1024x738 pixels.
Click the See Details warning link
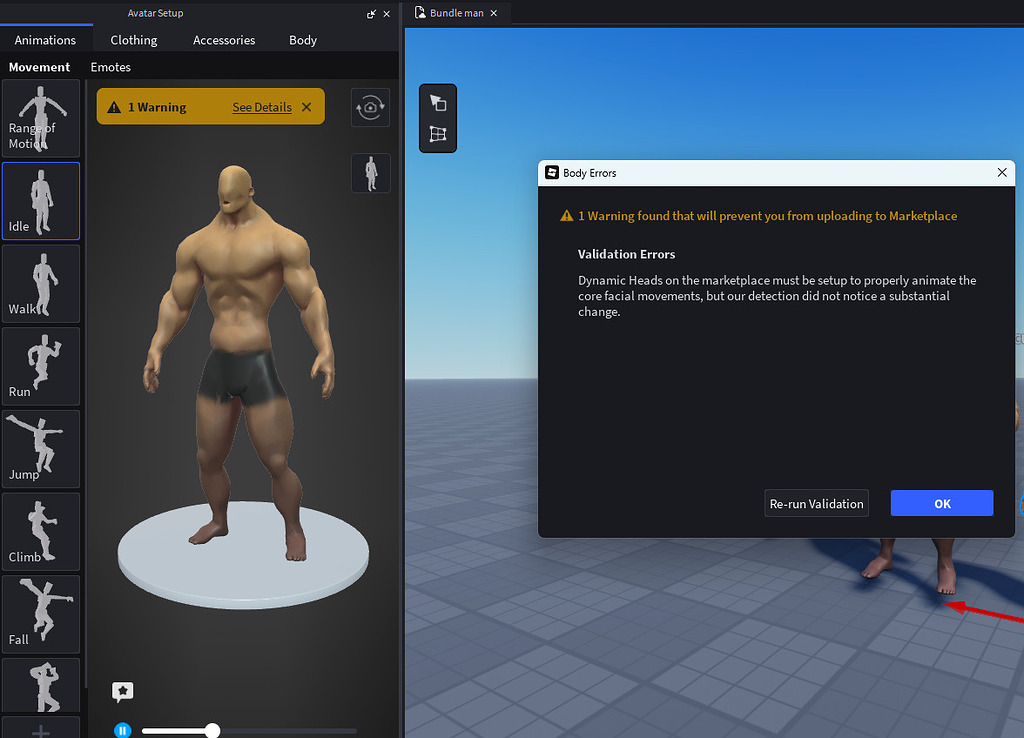click(262, 107)
